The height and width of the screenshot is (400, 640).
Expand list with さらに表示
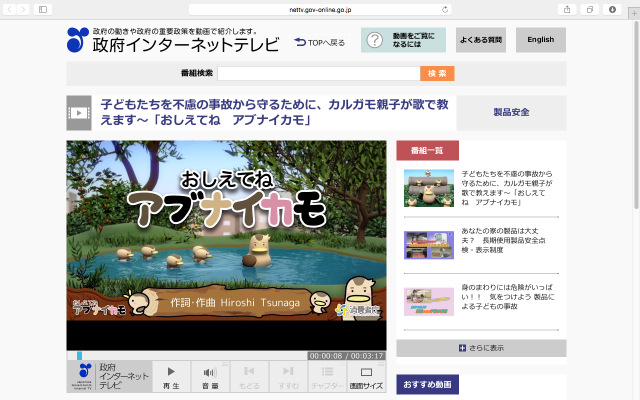pyautogui.click(x=481, y=348)
